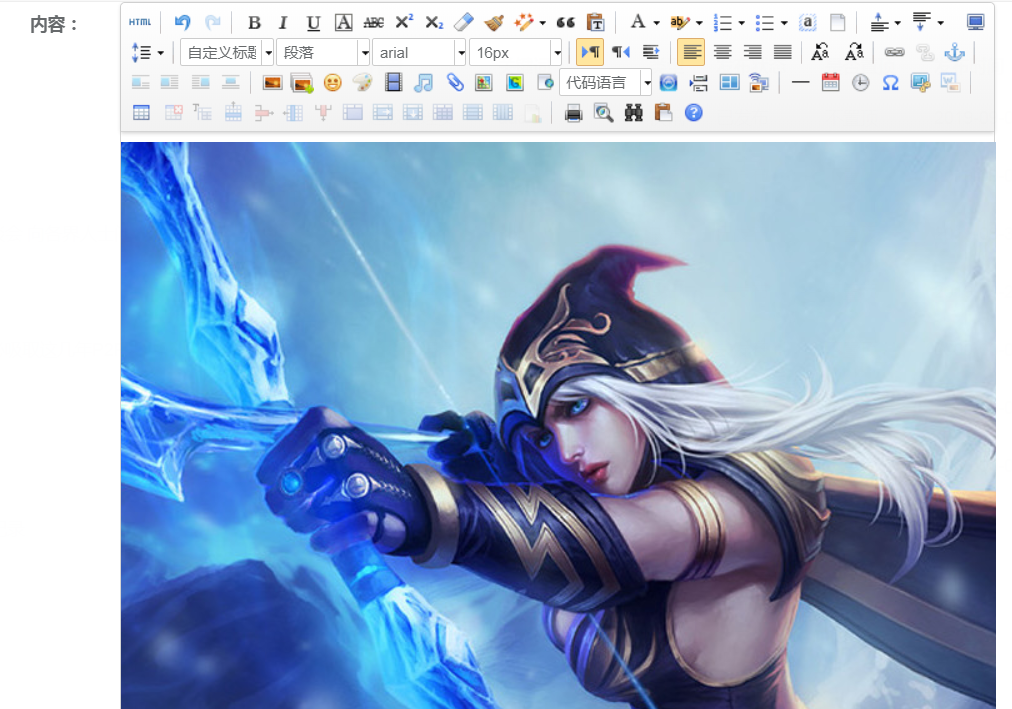Apply background highlight color
Viewport: 1012px width, 709px height.
[x=679, y=23]
